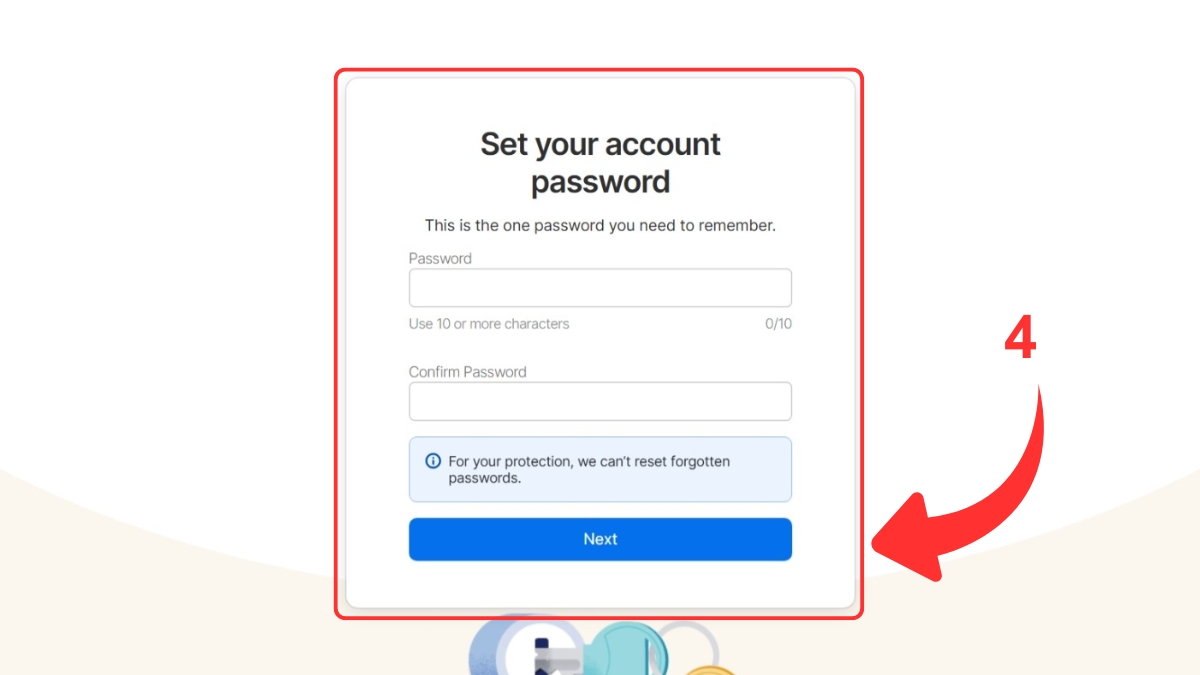This screenshot has width=1200, height=675.
Task: Click the 'Confirm Password' field label
Action: (467, 372)
